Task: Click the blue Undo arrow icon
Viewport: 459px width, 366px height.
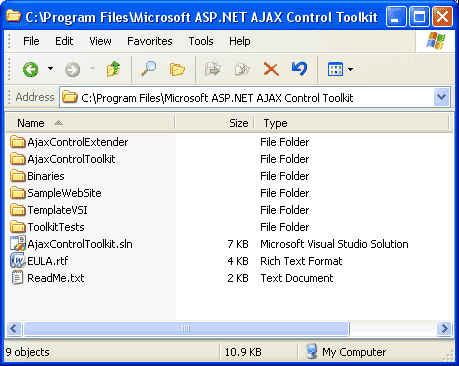Action: tap(299, 69)
